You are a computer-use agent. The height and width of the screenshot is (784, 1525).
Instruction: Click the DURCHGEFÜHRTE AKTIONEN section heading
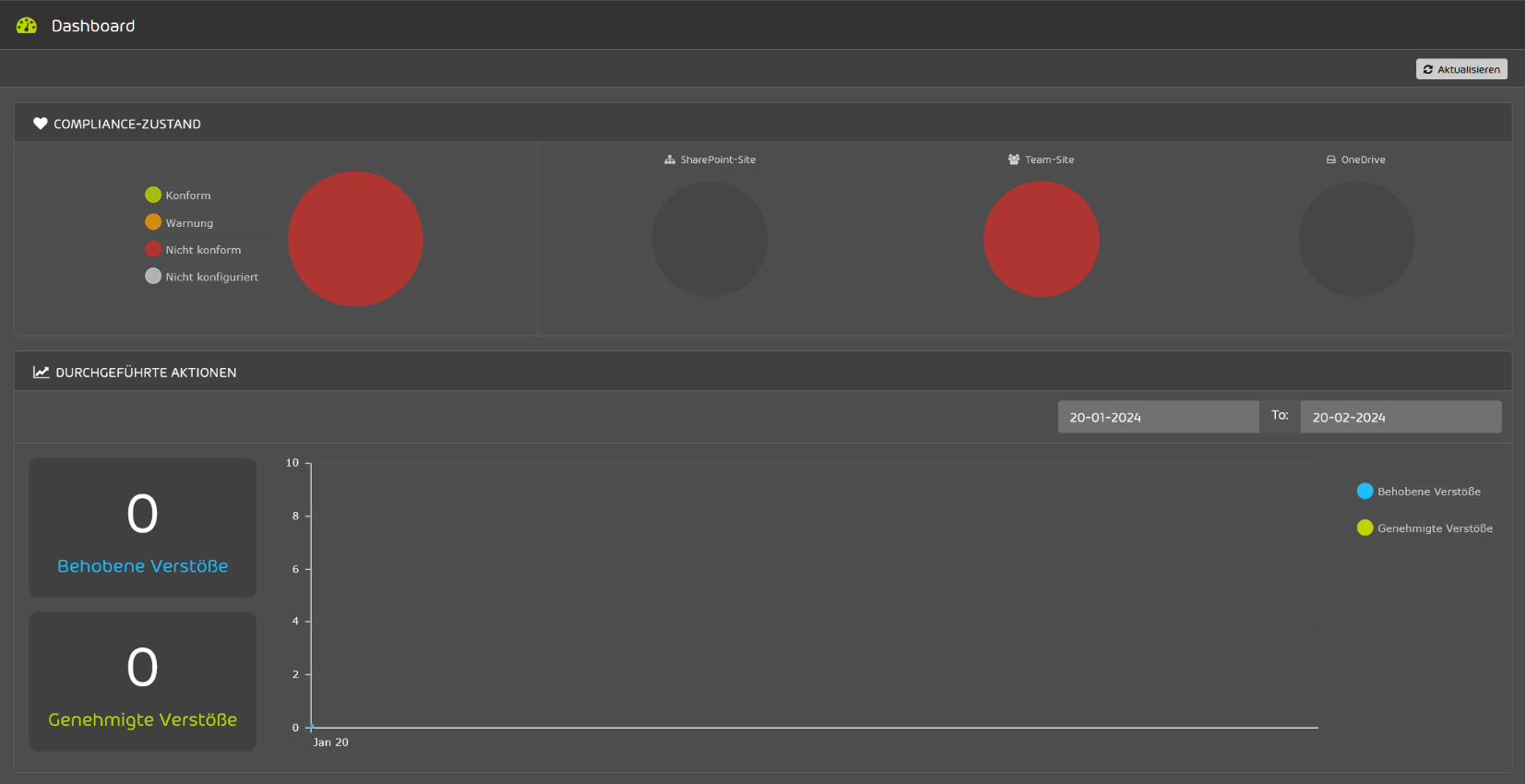coord(146,373)
